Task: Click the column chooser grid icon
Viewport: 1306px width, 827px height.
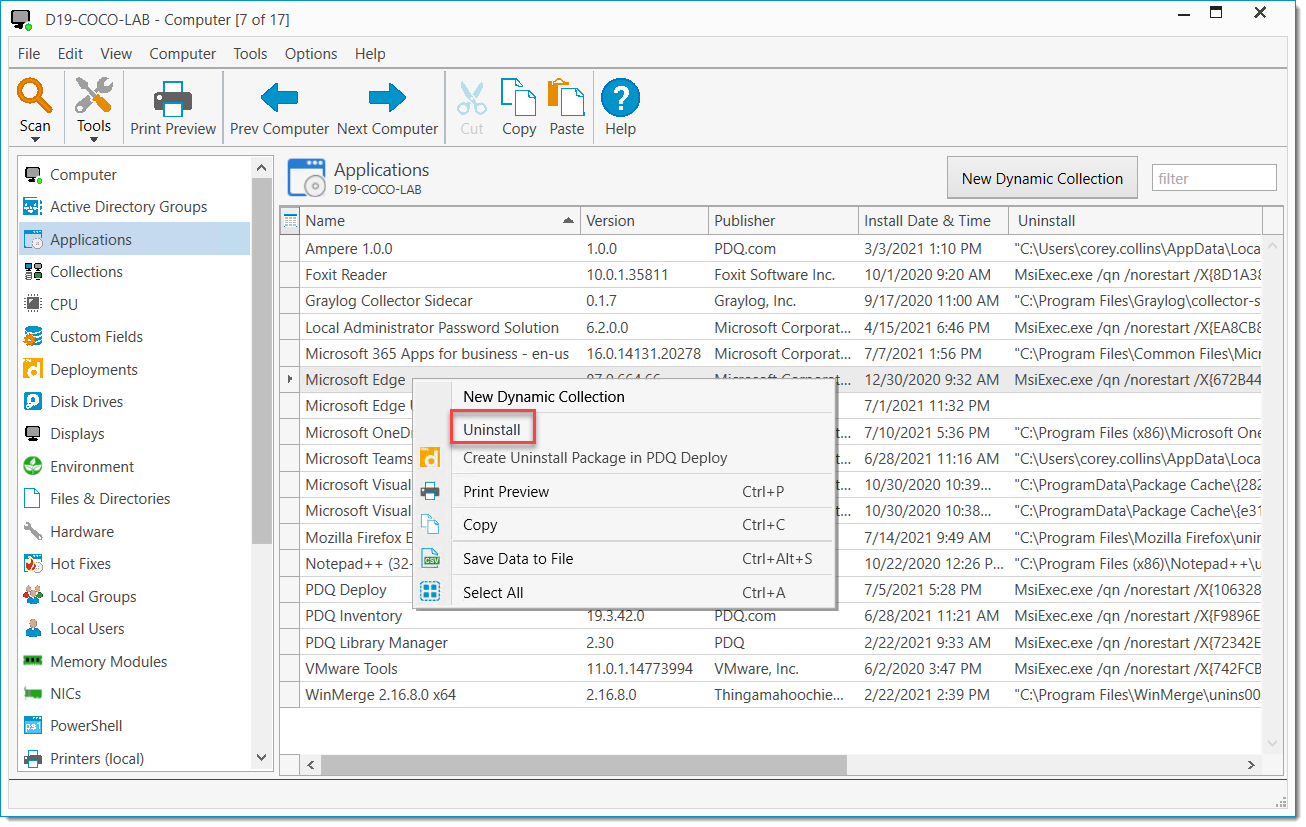Action: tap(290, 221)
